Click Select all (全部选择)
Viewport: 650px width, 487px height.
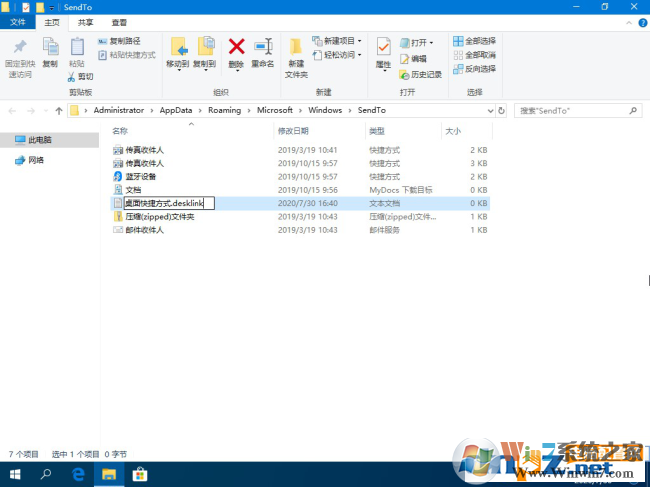(x=474, y=41)
